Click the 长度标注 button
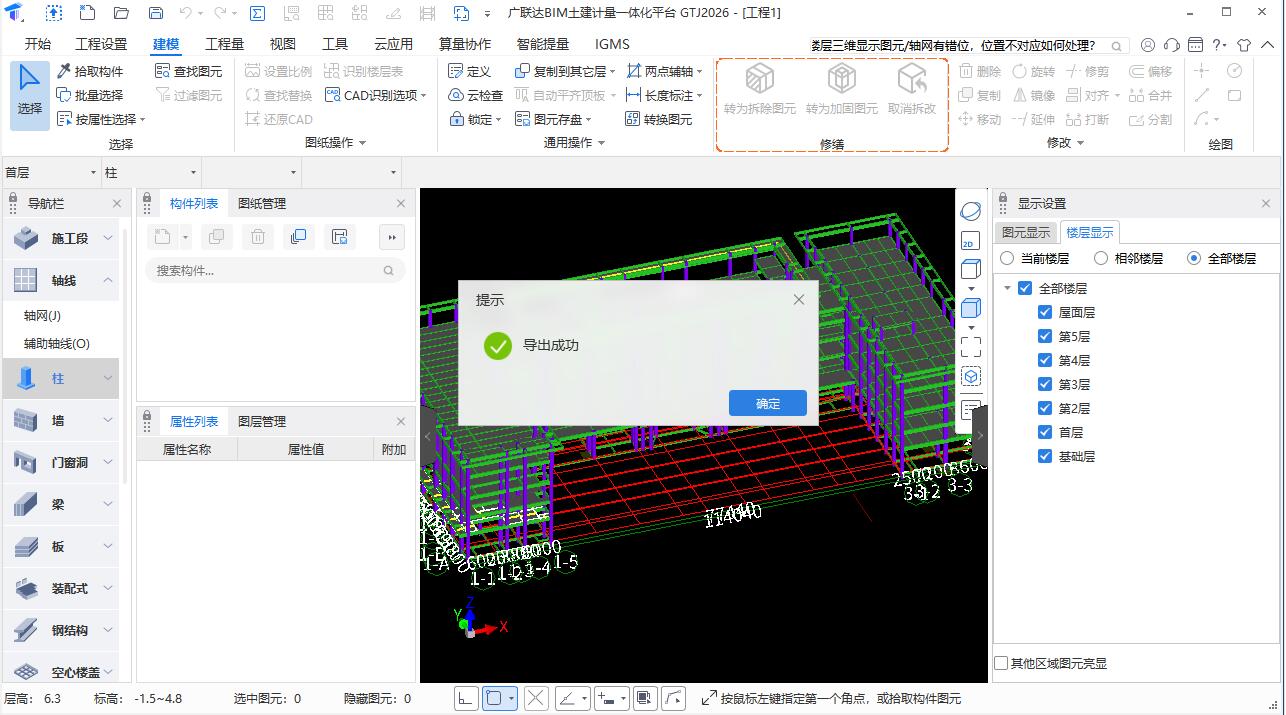Image resolution: width=1286 pixels, height=715 pixels. coord(664,95)
